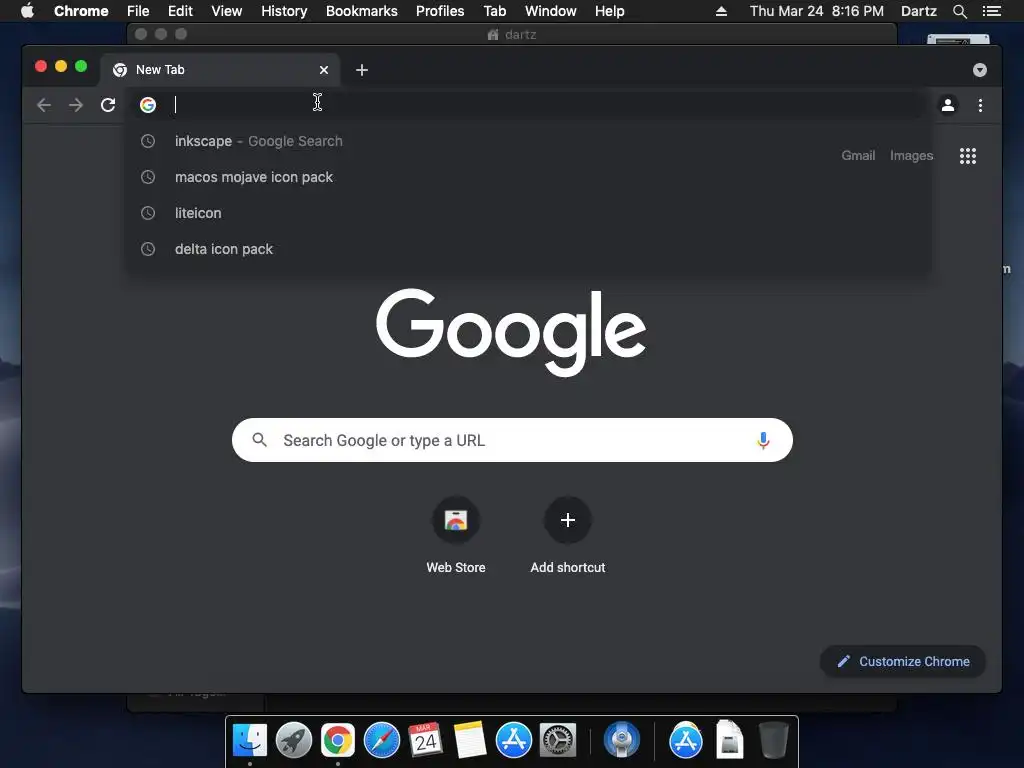Click the Google logo

pos(511,332)
